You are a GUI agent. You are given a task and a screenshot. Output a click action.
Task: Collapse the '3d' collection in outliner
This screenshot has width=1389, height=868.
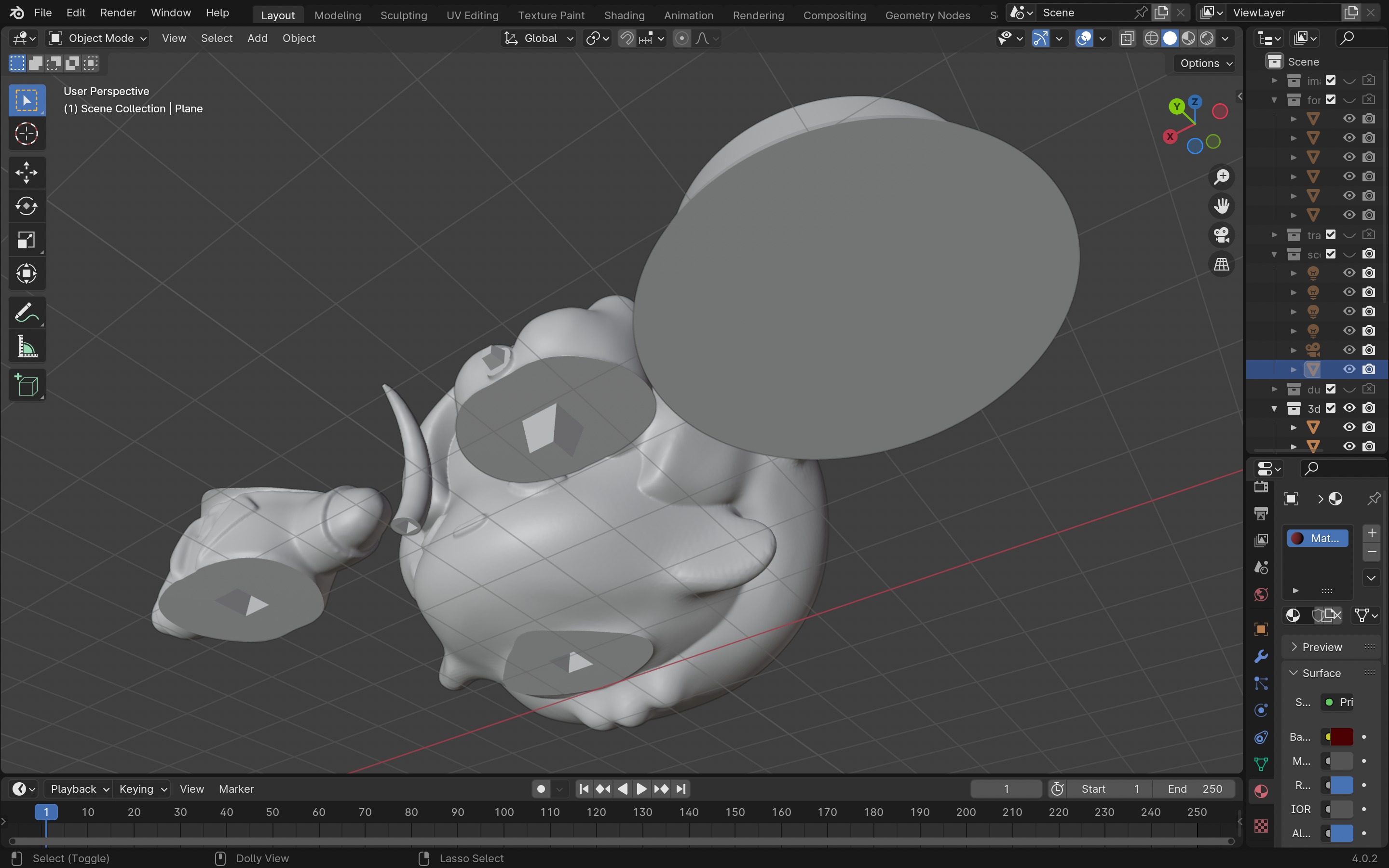pyautogui.click(x=1274, y=409)
